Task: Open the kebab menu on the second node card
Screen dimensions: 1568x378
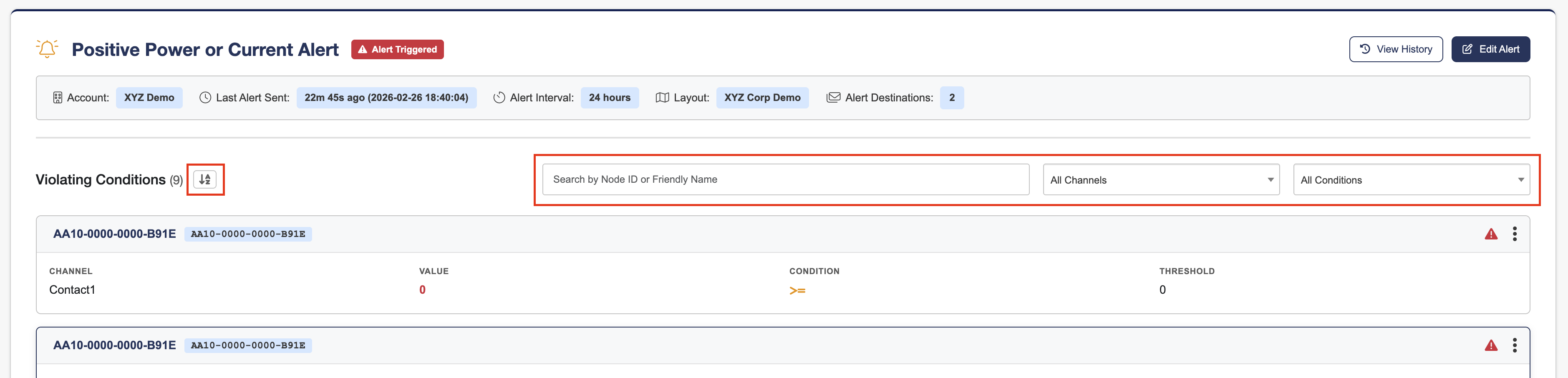Action: pyautogui.click(x=1515, y=345)
